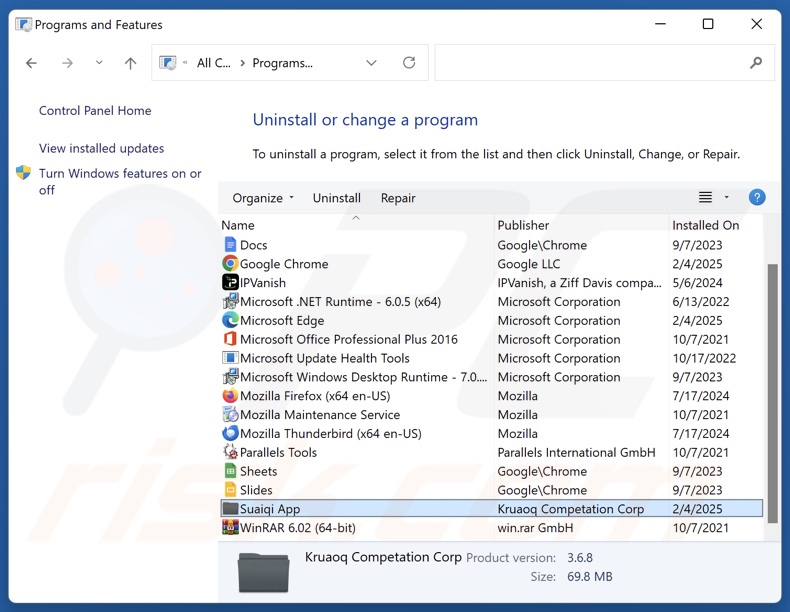790x612 pixels.
Task: Click the WinRAR program icon
Action: pyautogui.click(x=230, y=527)
